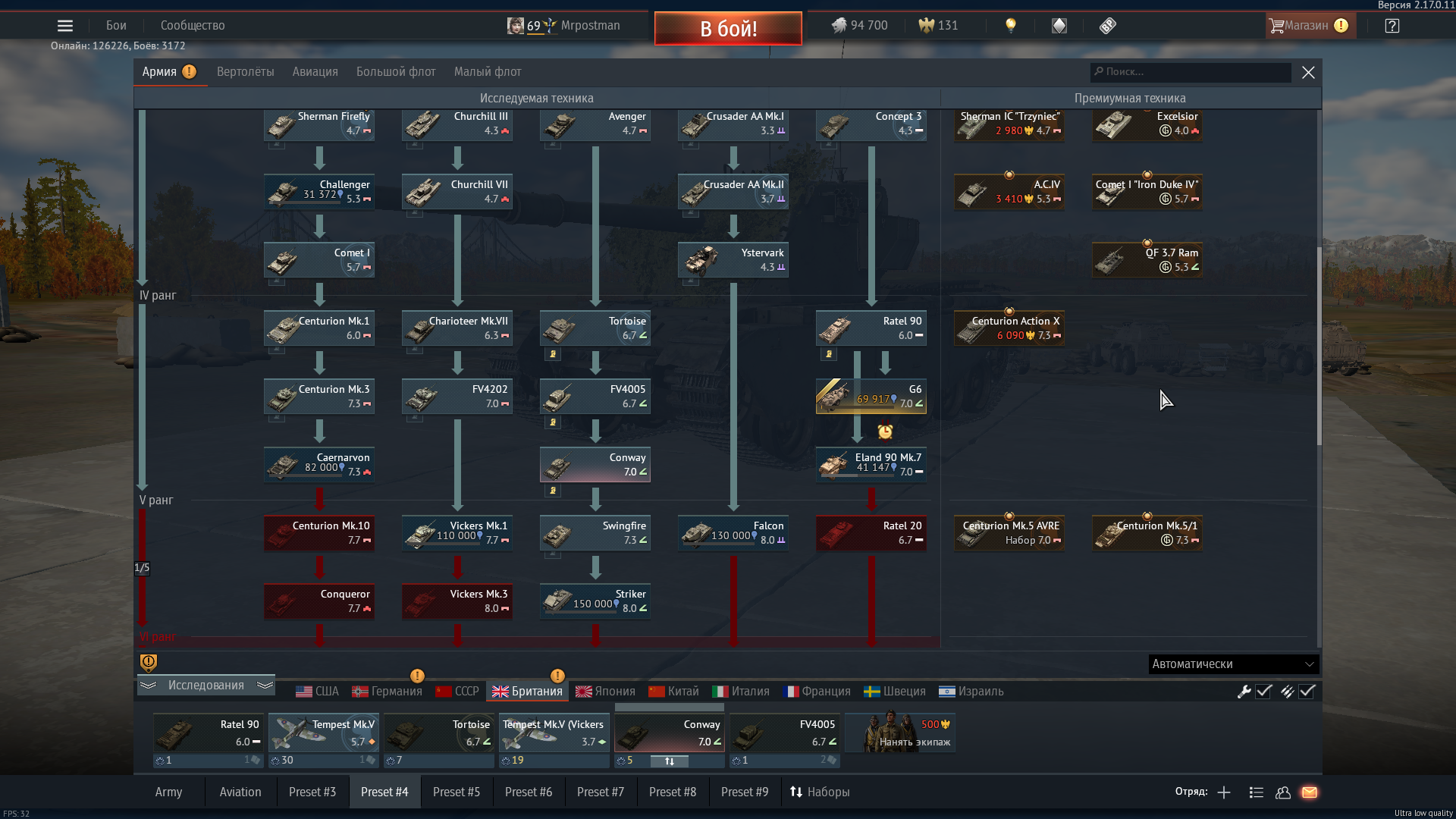Toggle the auto-repair wrench checkbox
1456x819 pixels.
1264,692
